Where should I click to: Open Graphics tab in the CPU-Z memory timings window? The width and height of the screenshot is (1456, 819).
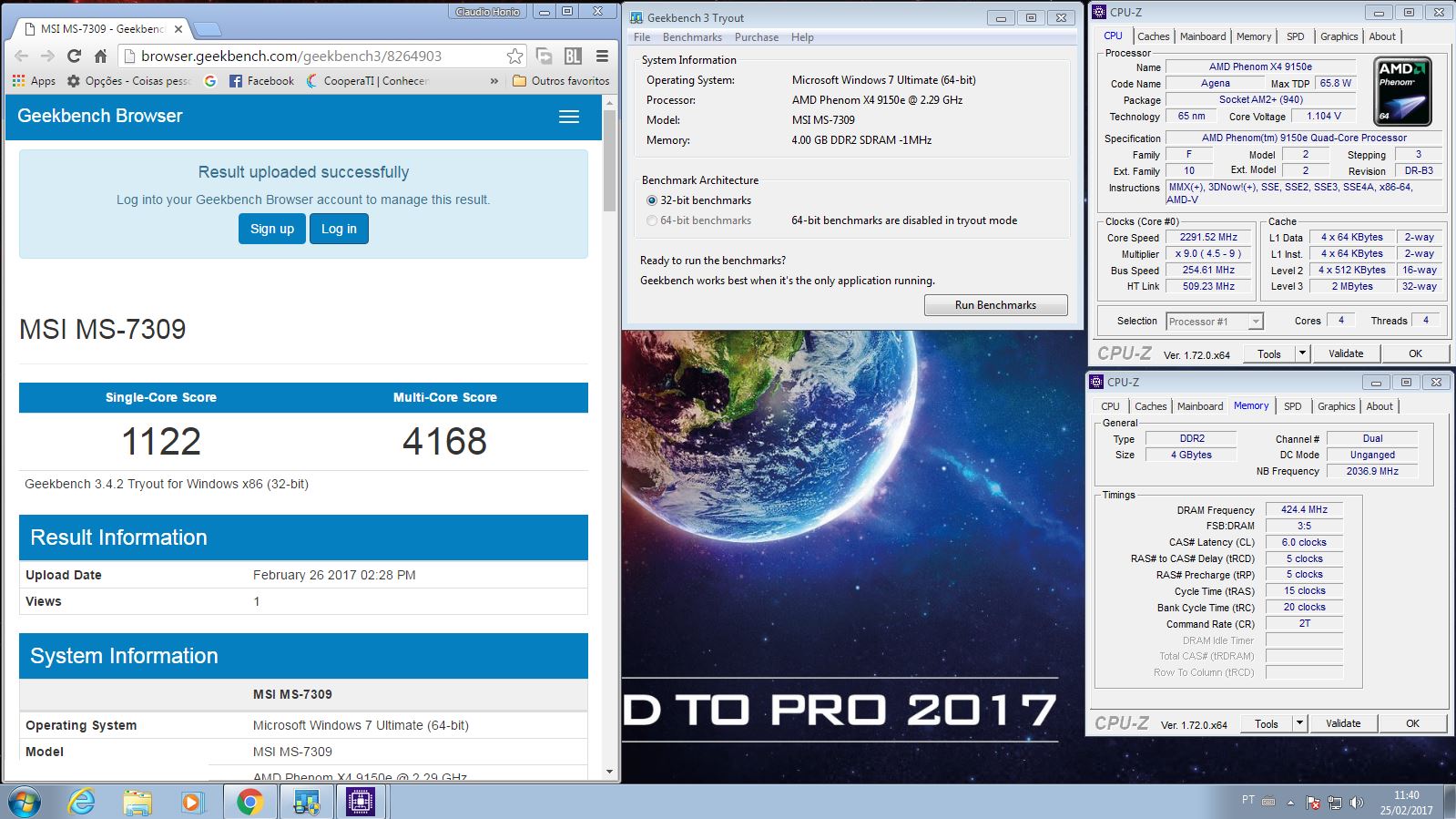[x=1337, y=406]
